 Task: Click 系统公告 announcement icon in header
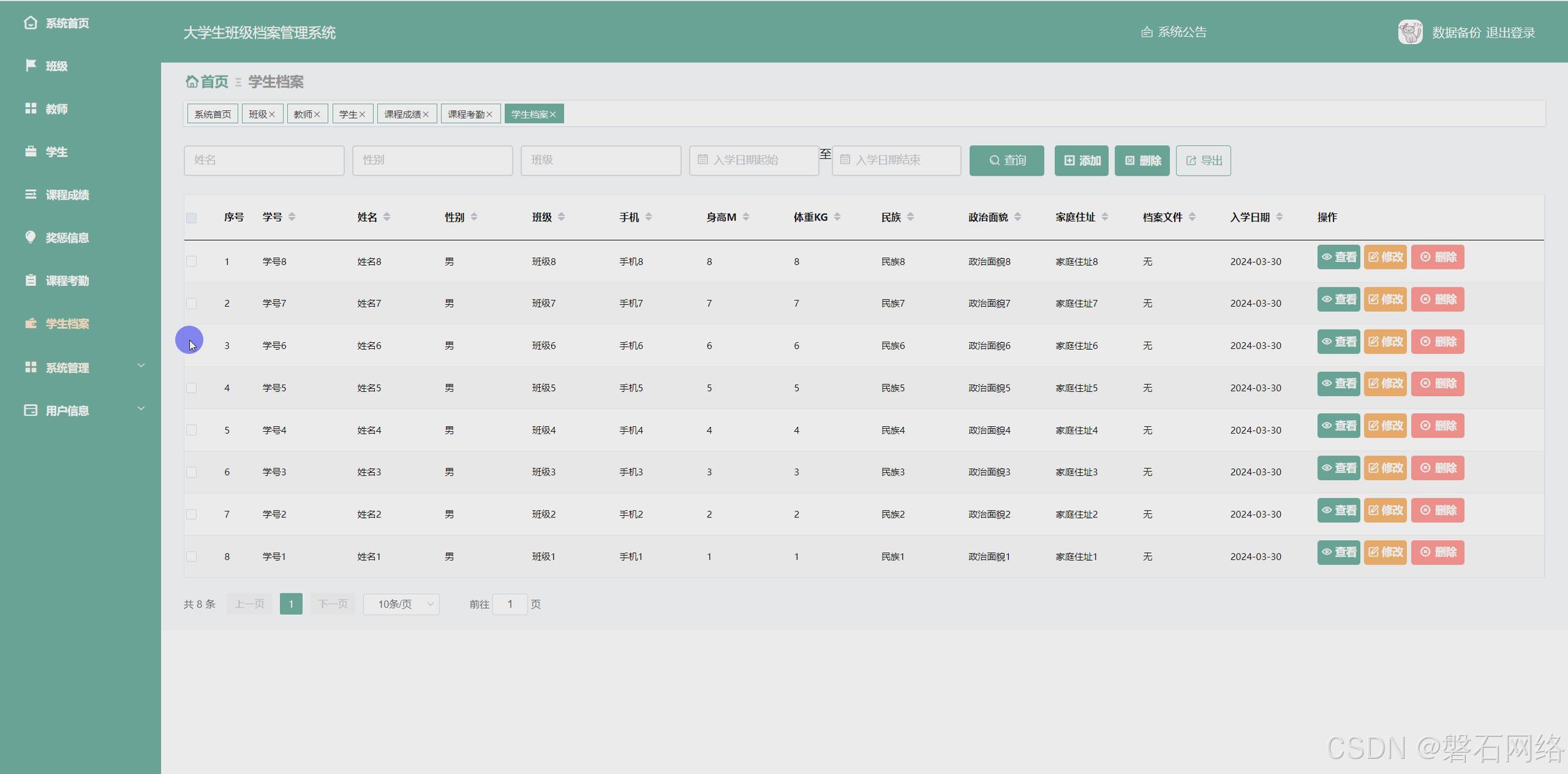click(x=1147, y=32)
